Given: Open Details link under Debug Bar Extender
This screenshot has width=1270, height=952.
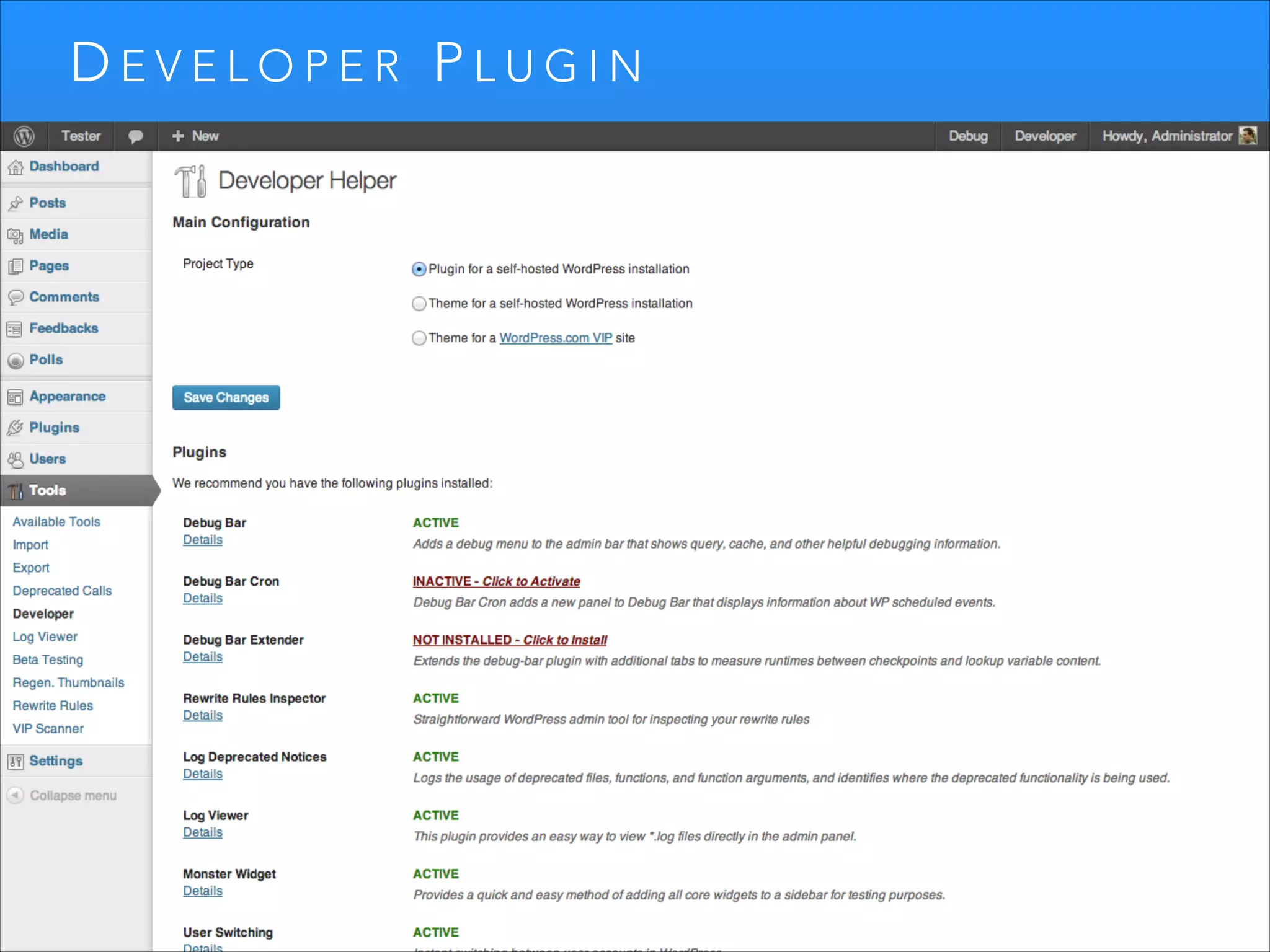Looking at the screenshot, I should pyautogui.click(x=203, y=656).
